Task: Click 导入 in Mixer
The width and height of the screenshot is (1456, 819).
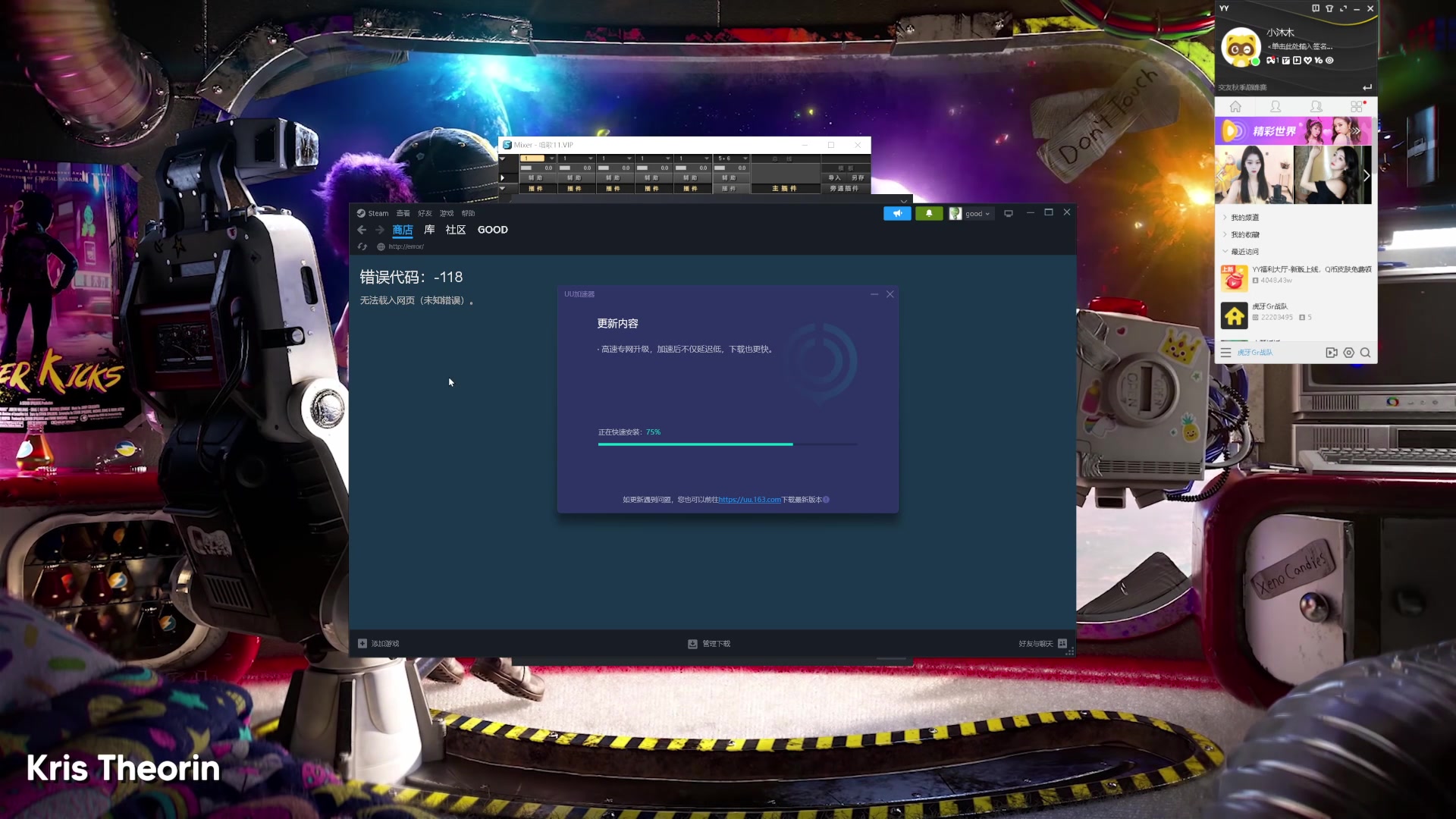Action: pos(834,178)
